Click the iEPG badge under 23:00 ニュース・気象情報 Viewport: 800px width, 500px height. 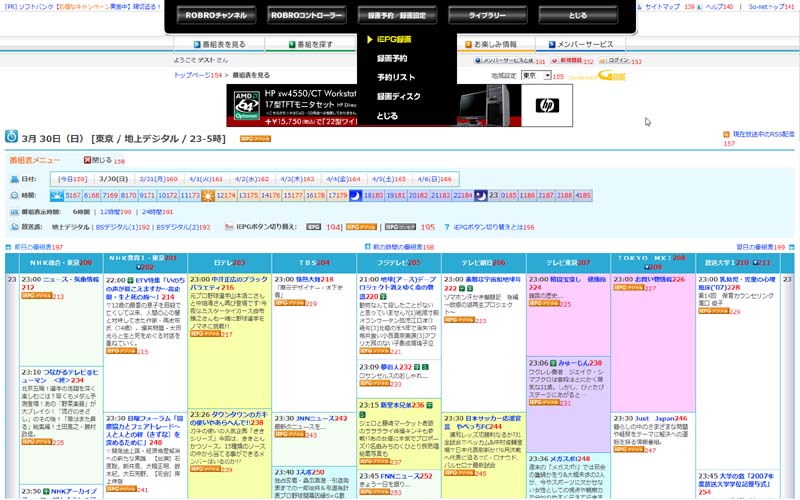[37, 296]
